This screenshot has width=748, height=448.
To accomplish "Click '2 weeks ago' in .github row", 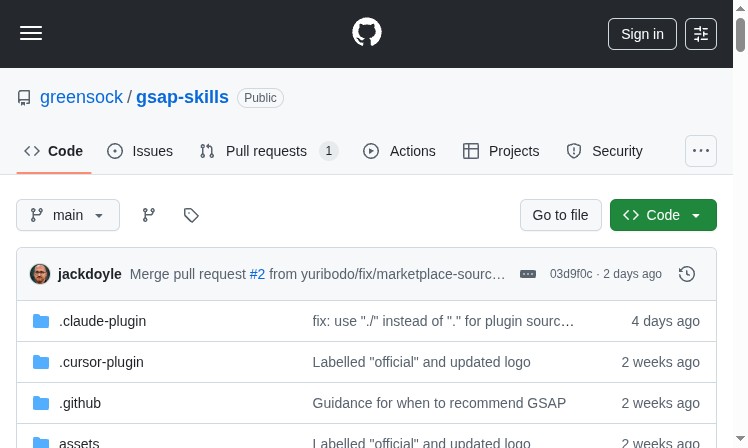I will point(660,403).
